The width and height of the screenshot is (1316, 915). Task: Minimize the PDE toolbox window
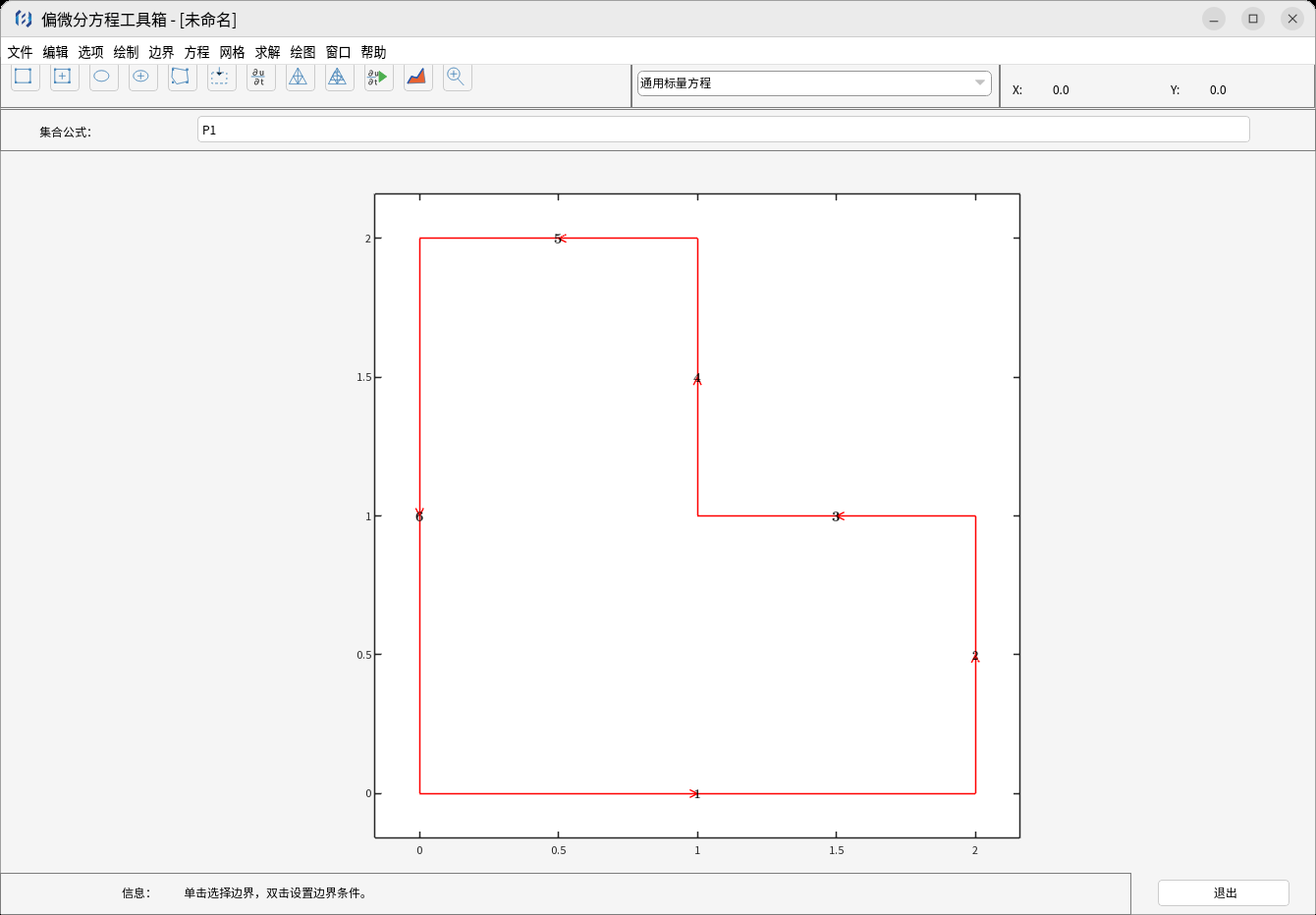tap(1214, 19)
